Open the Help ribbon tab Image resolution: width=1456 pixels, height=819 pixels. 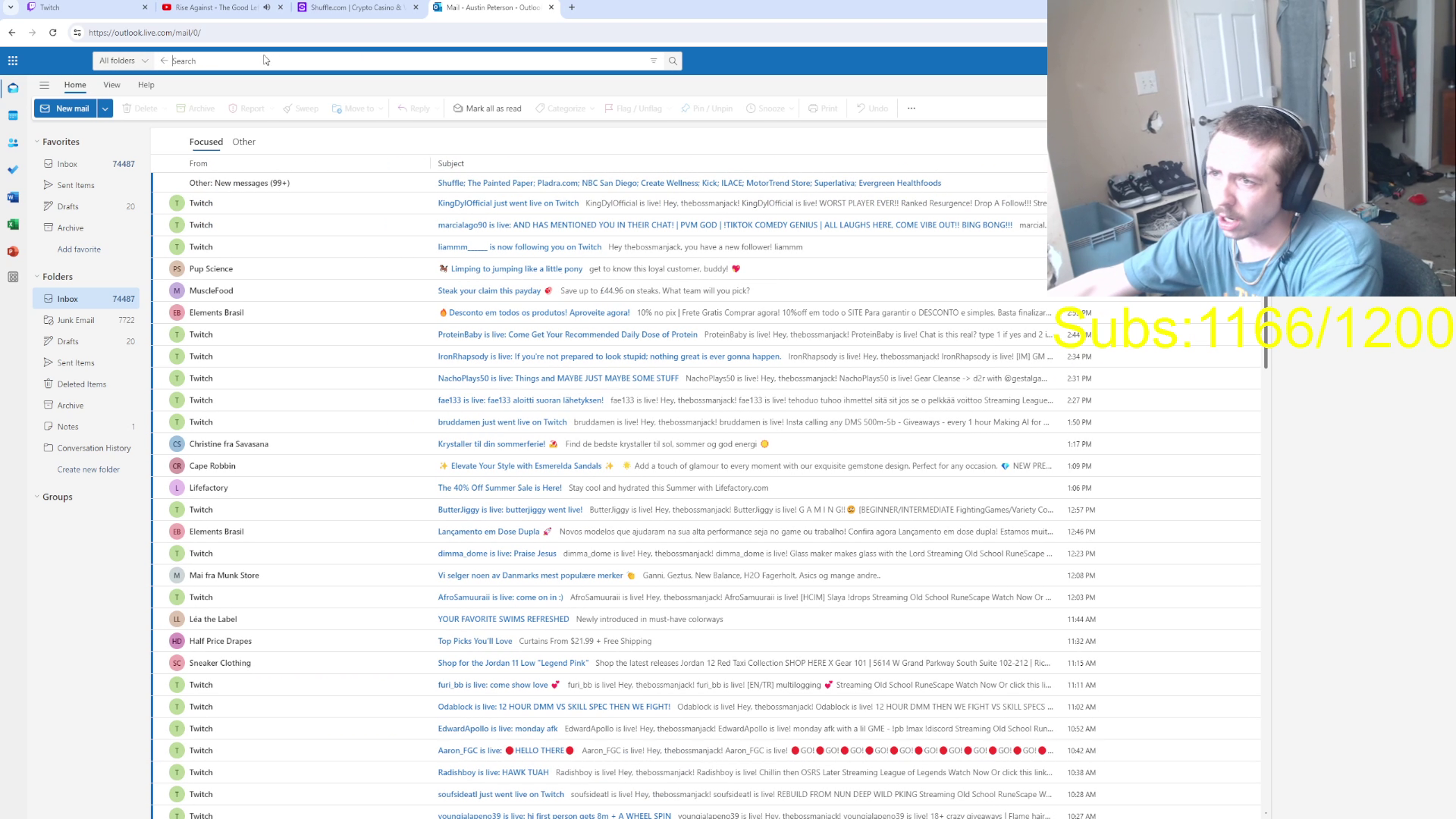(x=146, y=85)
